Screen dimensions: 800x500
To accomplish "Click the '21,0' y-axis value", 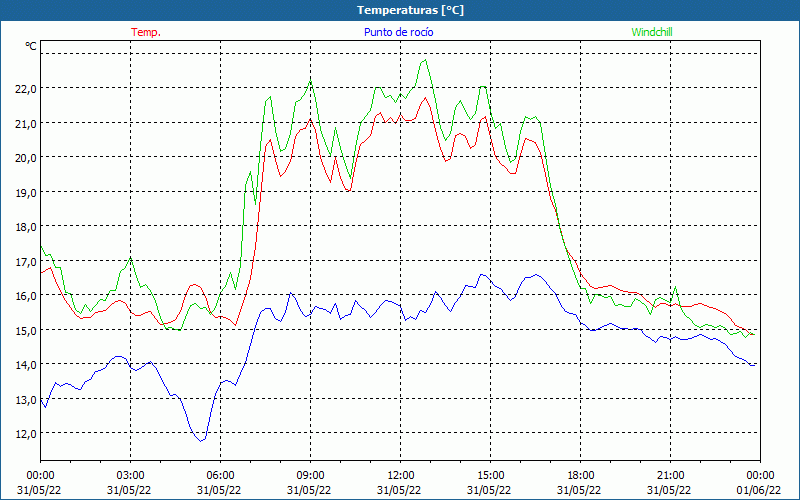I will 26,123.
